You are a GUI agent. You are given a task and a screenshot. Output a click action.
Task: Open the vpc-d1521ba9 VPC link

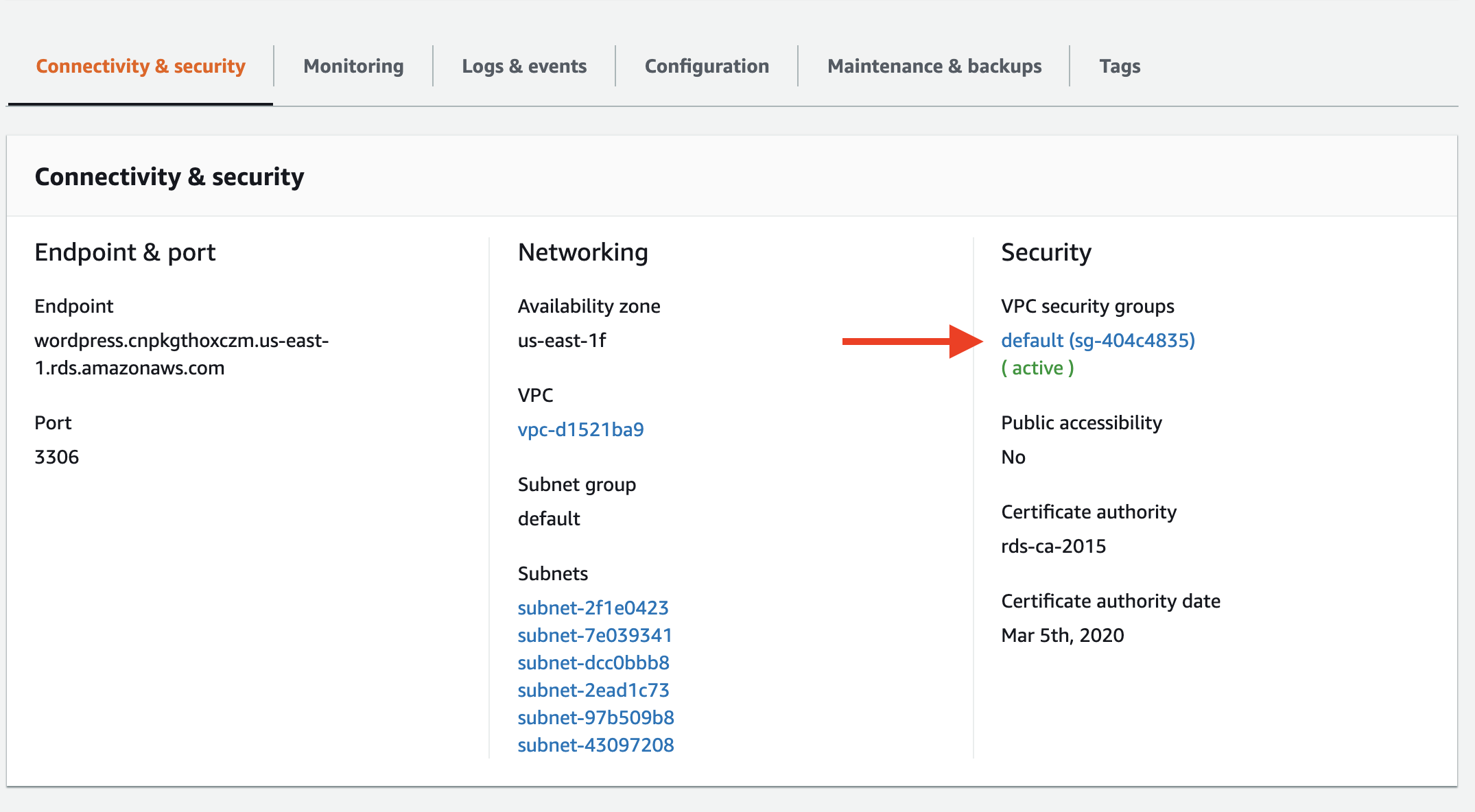click(x=580, y=429)
